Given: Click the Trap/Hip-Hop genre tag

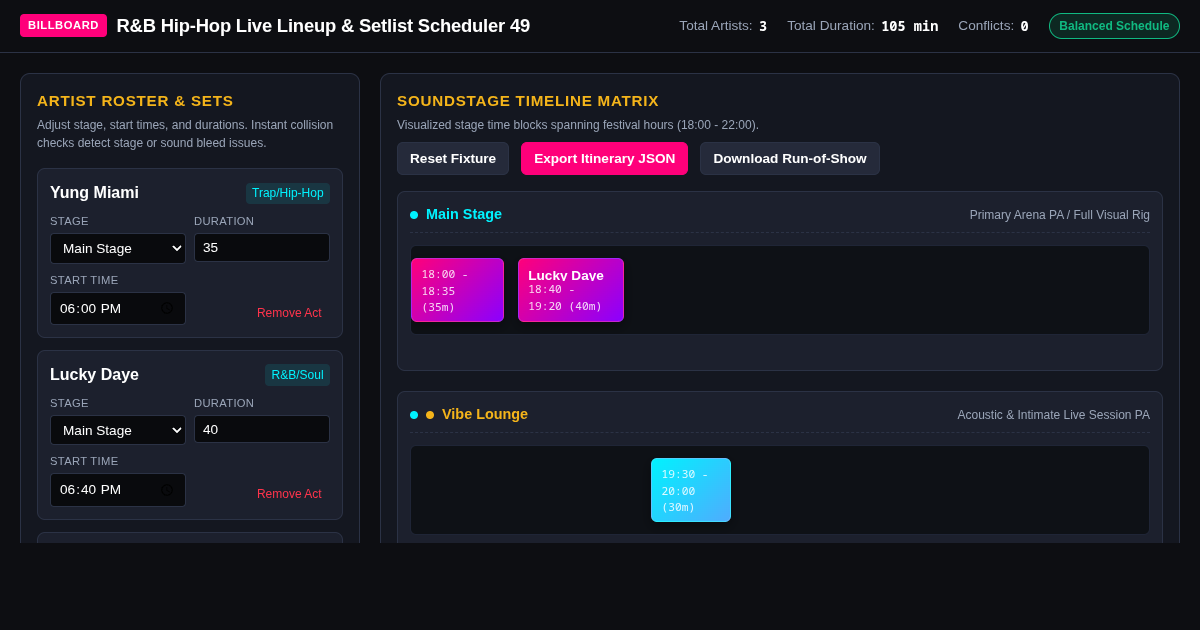Looking at the screenshot, I should point(288,193).
